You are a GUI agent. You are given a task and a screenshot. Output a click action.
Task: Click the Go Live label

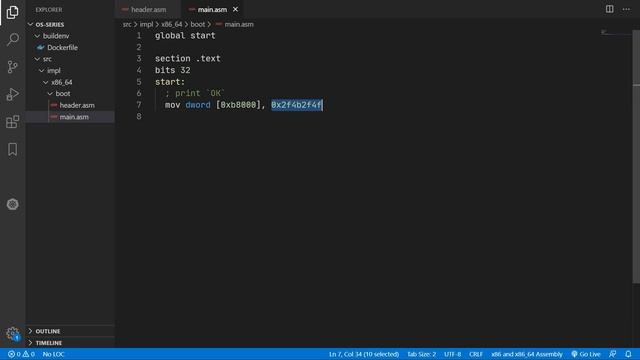coord(590,354)
